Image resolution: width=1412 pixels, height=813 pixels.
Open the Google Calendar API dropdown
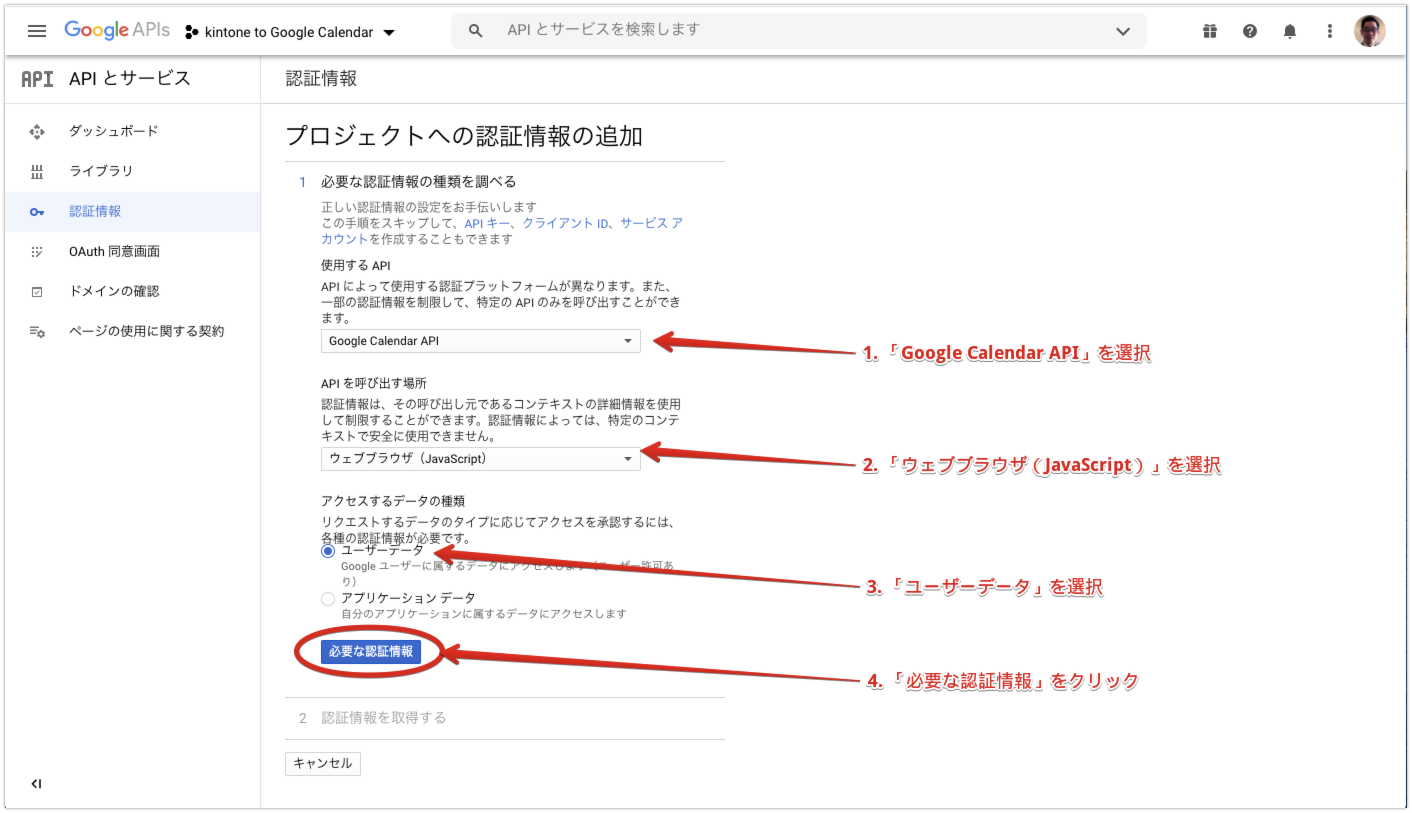click(x=480, y=341)
